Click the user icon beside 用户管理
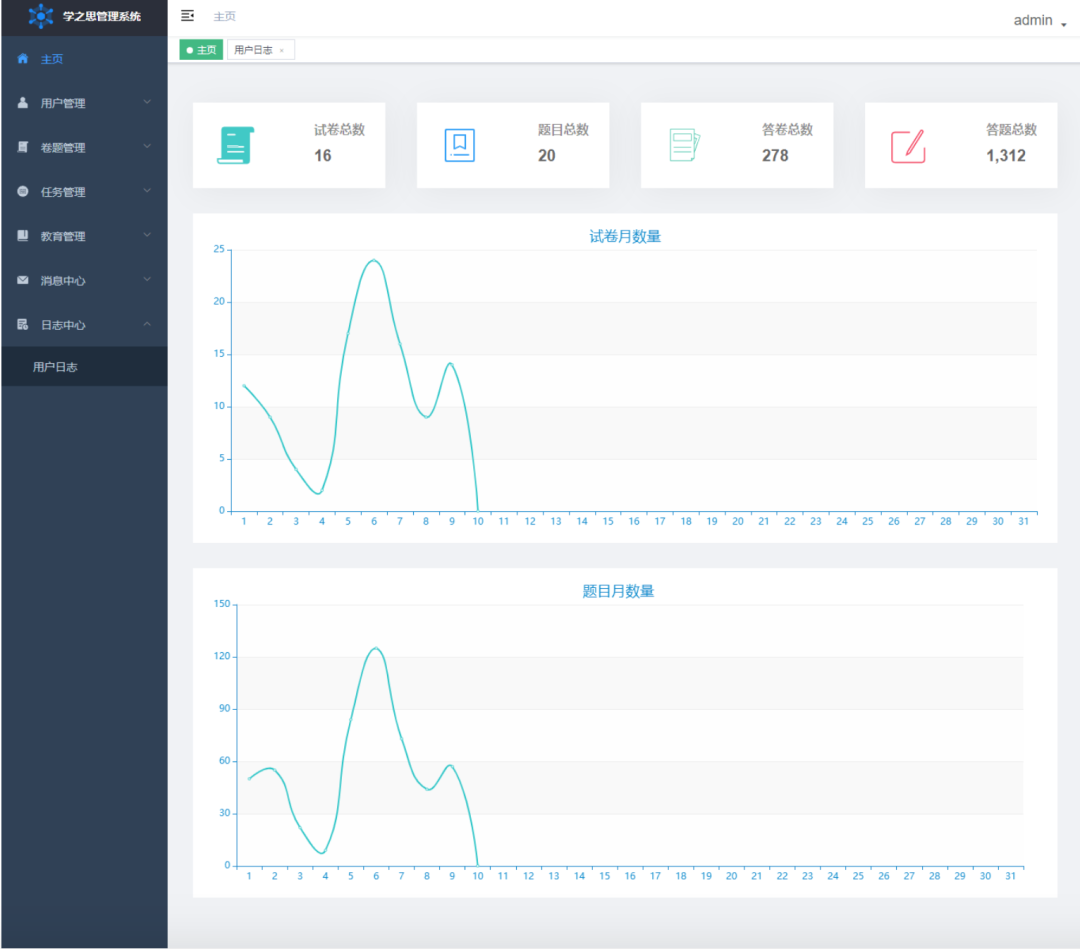The width and height of the screenshot is (1080, 949). 23,103
